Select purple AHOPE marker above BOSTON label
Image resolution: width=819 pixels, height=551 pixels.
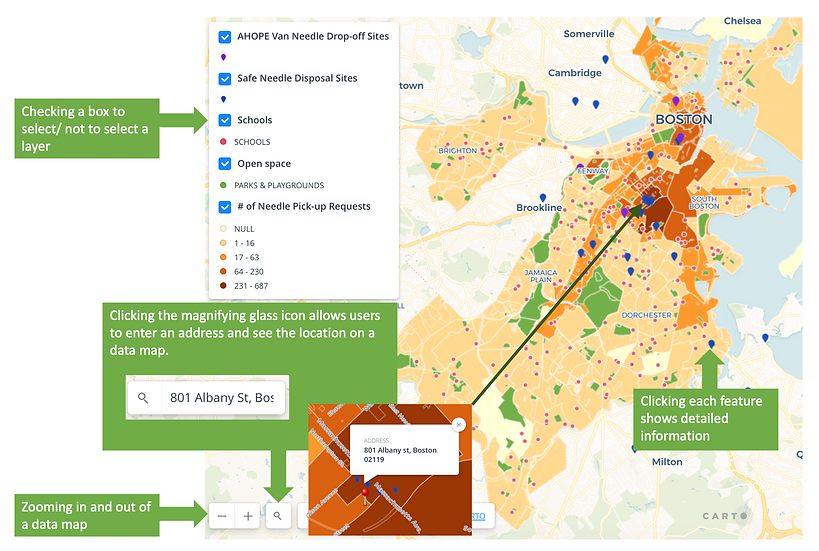pos(676,101)
